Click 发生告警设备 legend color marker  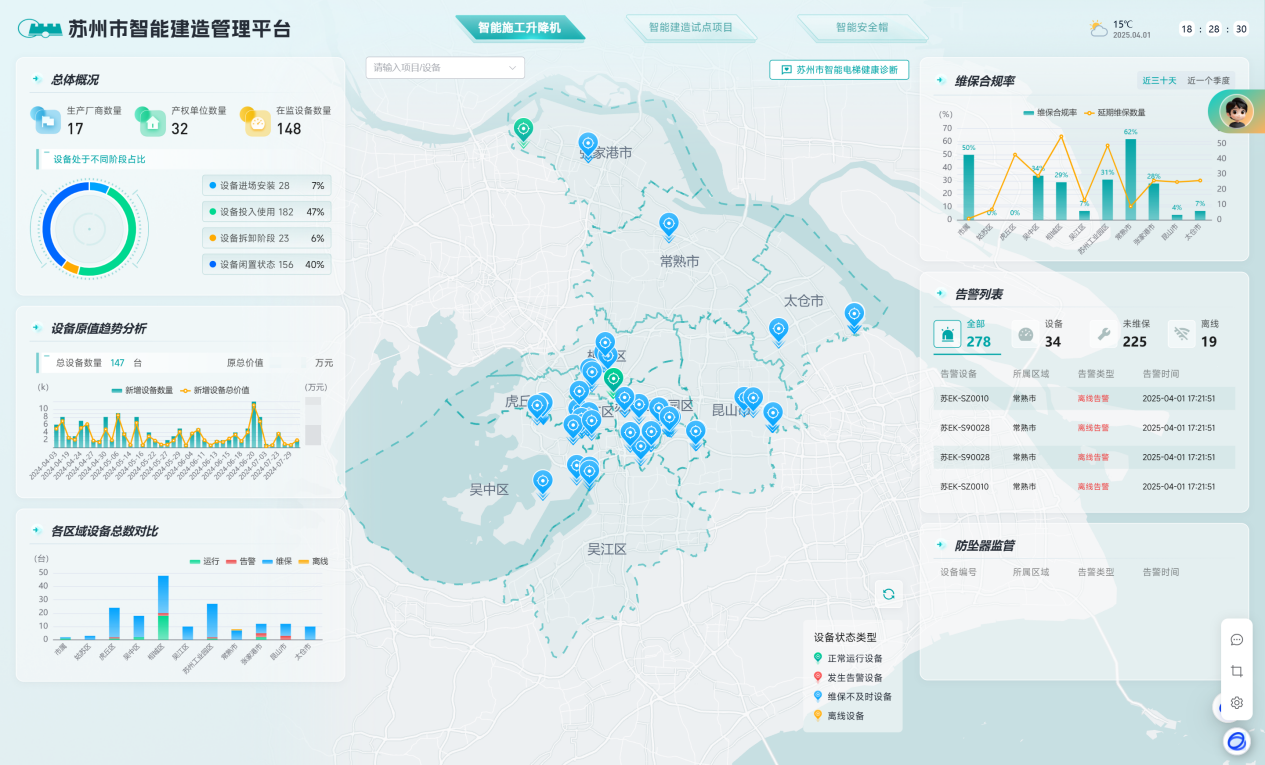click(818, 677)
